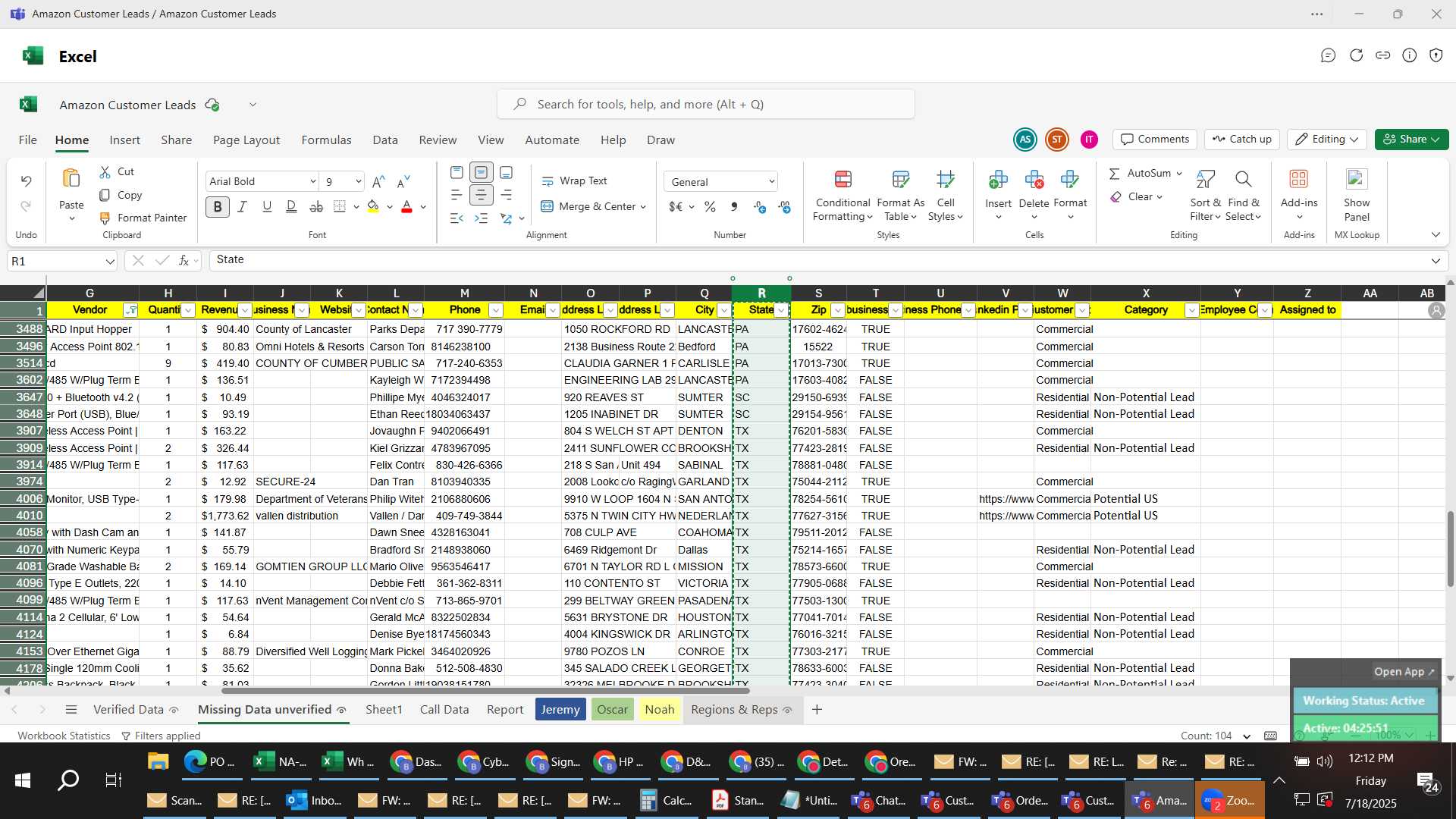Viewport: 1456px width, 819px height.
Task: Toggle the Catch up button
Action: point(1241,139)
